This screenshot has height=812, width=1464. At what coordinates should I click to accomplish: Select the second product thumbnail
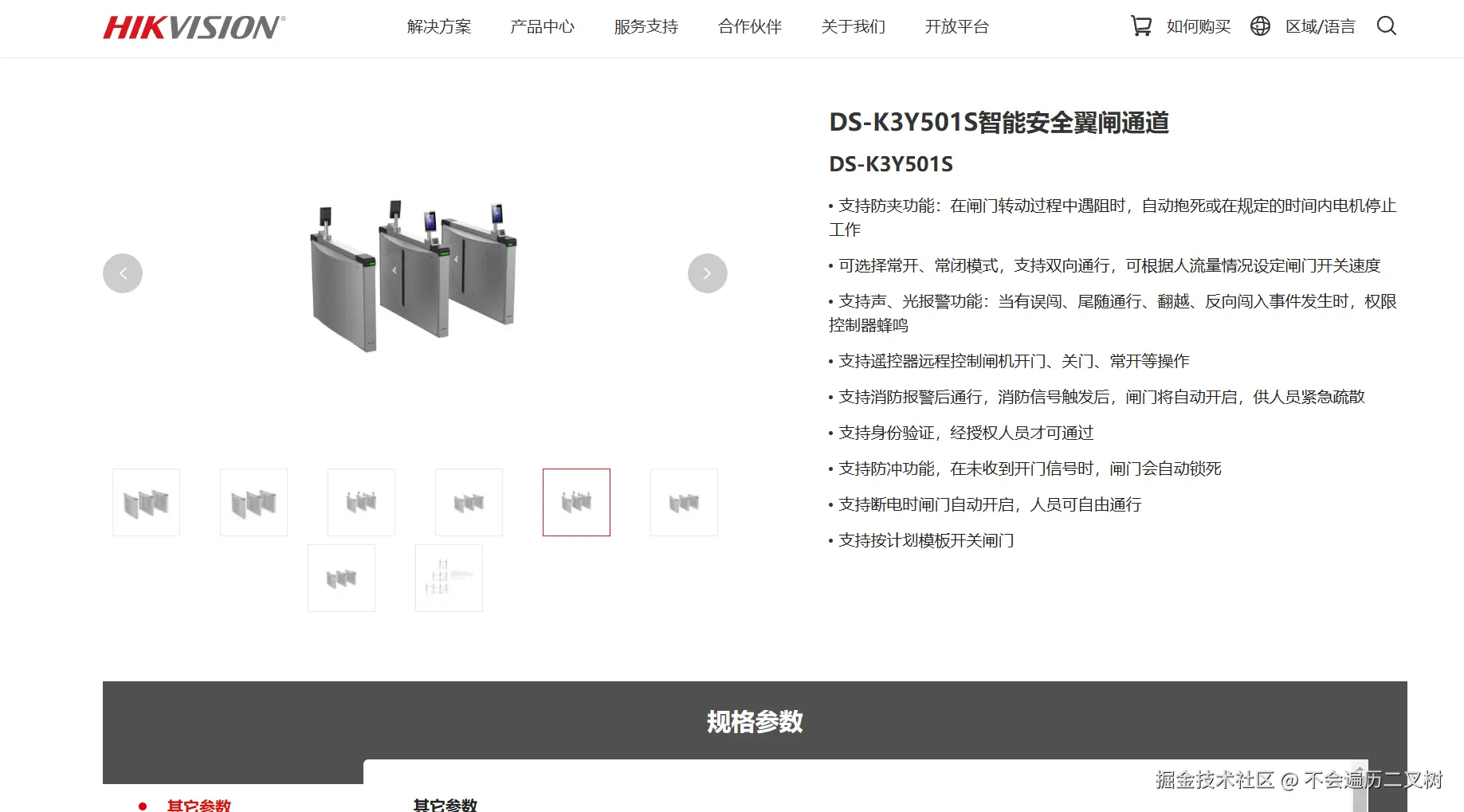pos(253,502)
